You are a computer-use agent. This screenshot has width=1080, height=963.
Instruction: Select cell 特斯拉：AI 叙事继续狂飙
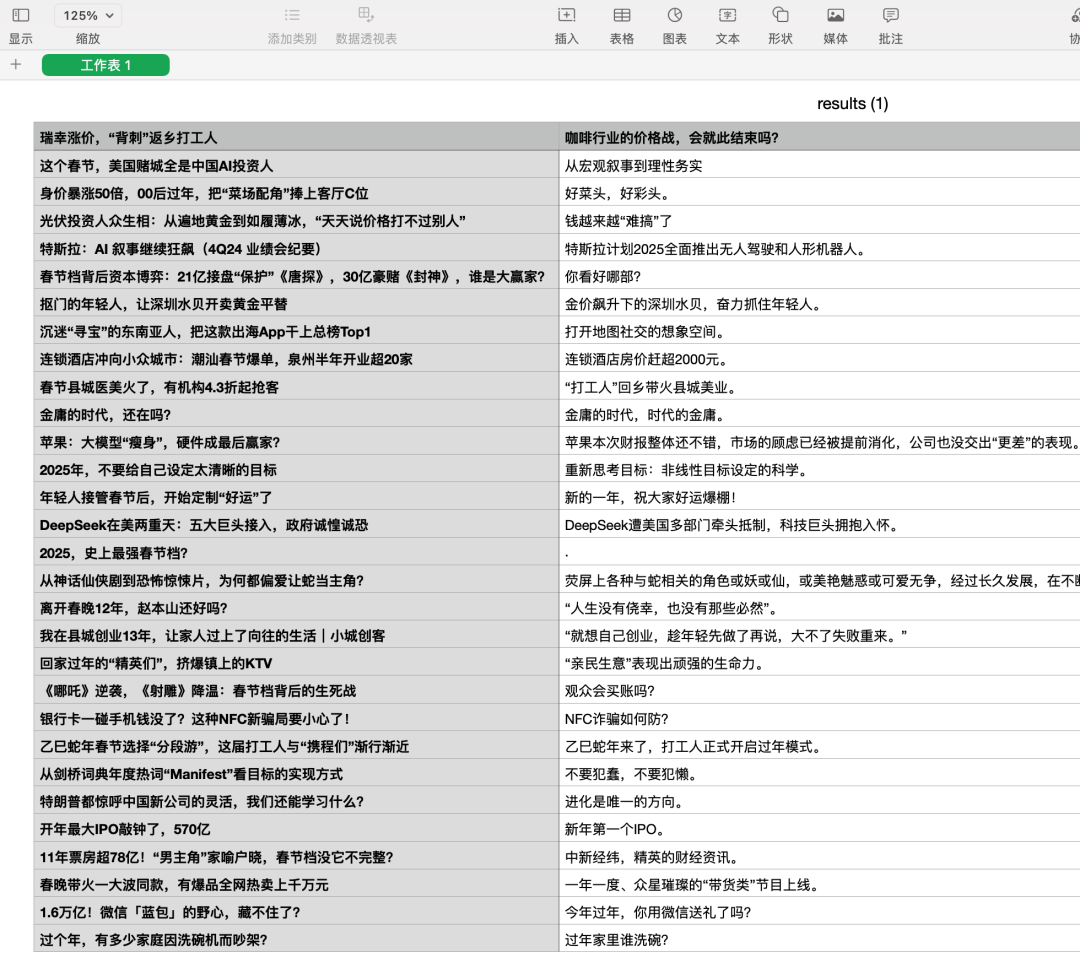tap(296, 249)
